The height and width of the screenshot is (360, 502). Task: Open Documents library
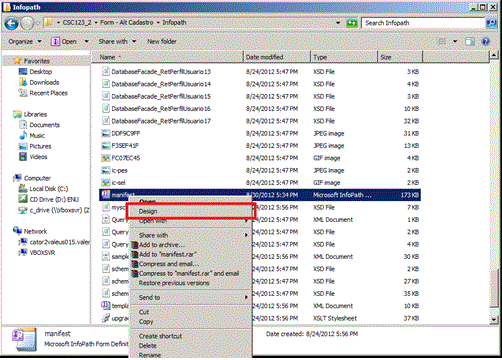(40, 125)
